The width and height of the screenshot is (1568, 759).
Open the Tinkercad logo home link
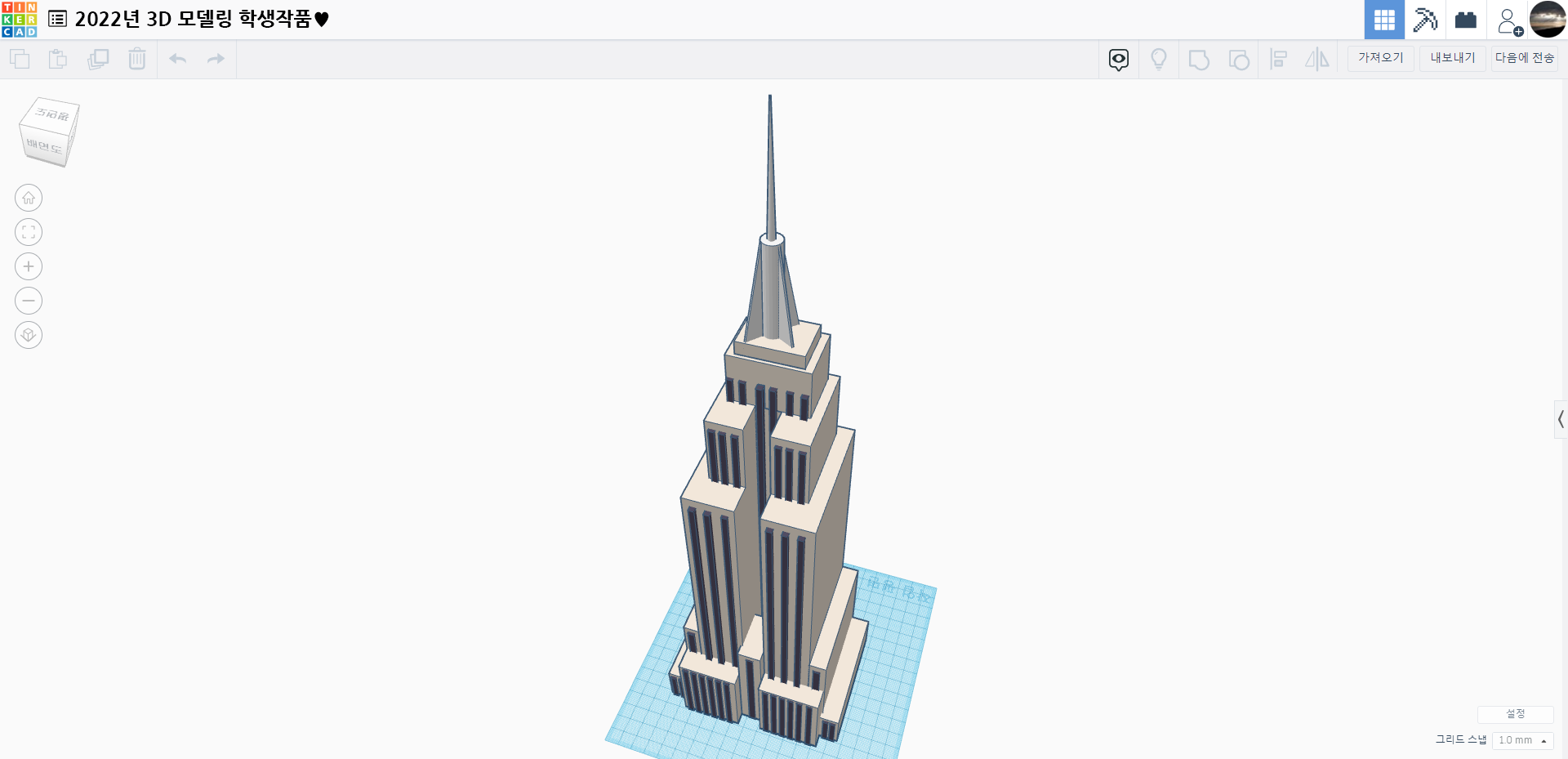click(x=20, y=20)
